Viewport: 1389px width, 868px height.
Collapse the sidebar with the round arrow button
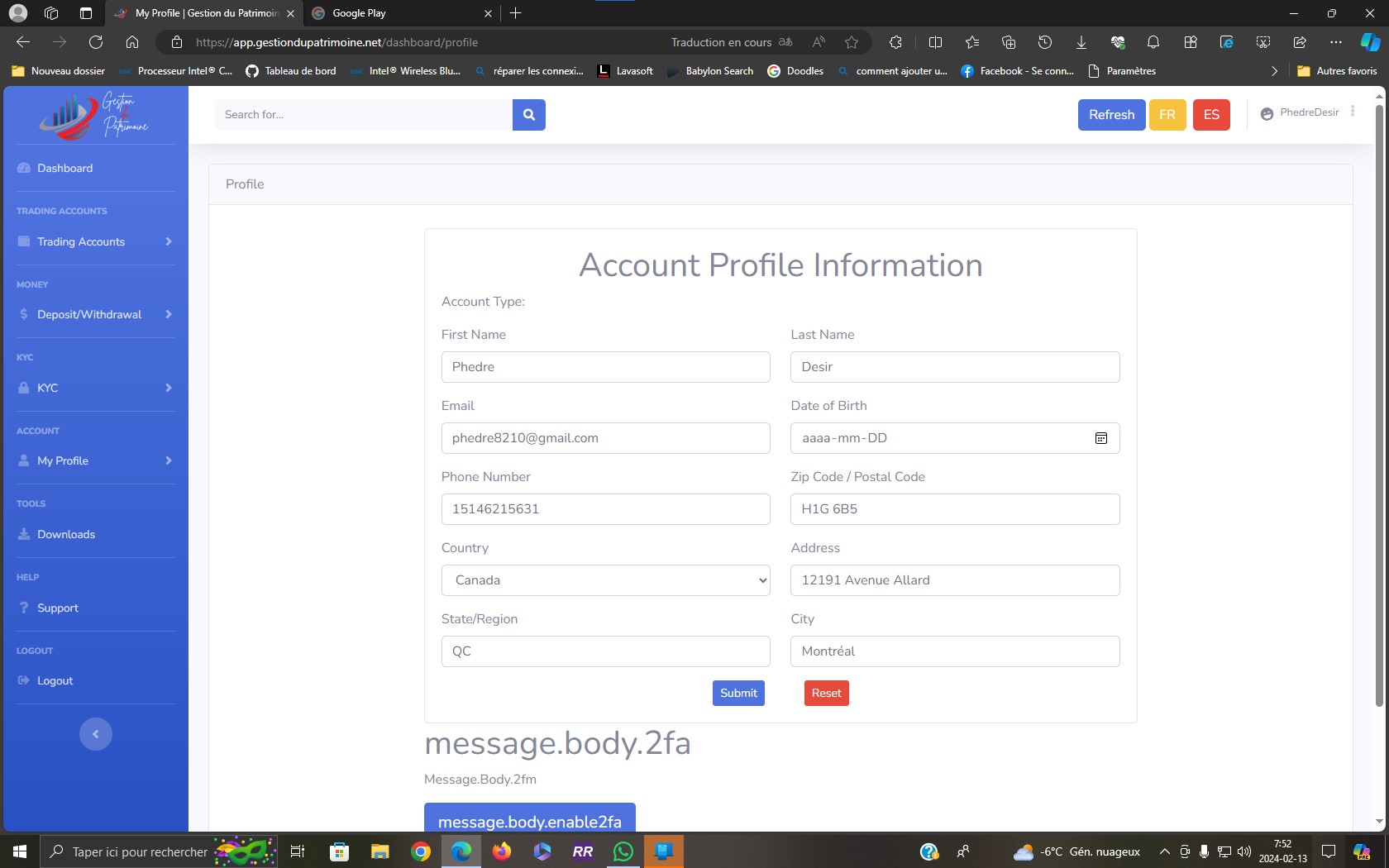[96, 734]
